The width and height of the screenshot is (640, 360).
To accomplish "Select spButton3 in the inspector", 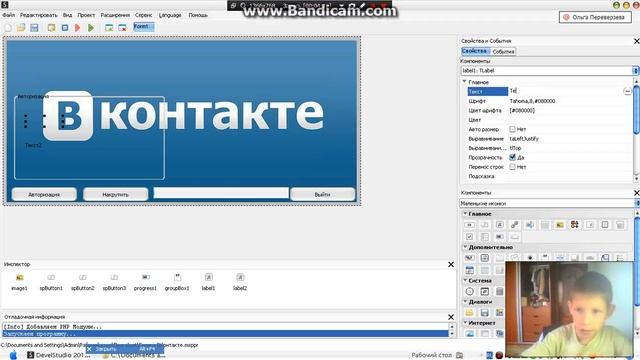I will (x=114, y=282).
